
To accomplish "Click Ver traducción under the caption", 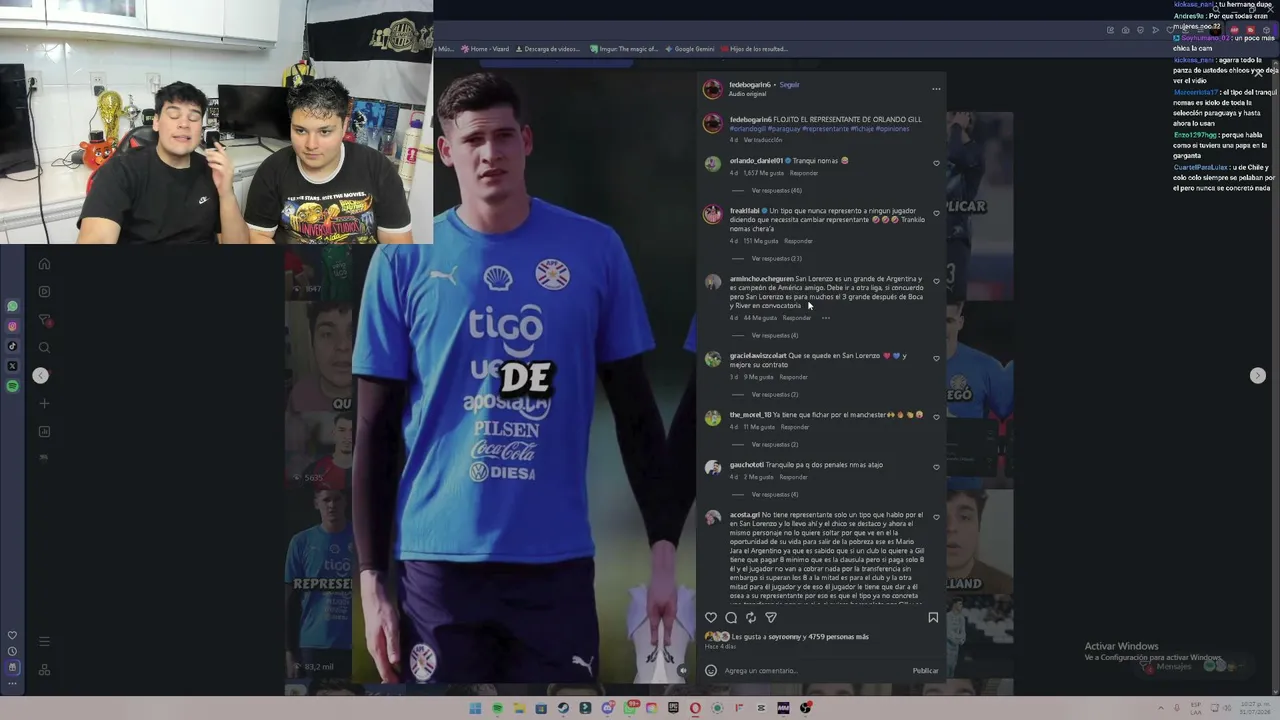I will tap(763, 140).
